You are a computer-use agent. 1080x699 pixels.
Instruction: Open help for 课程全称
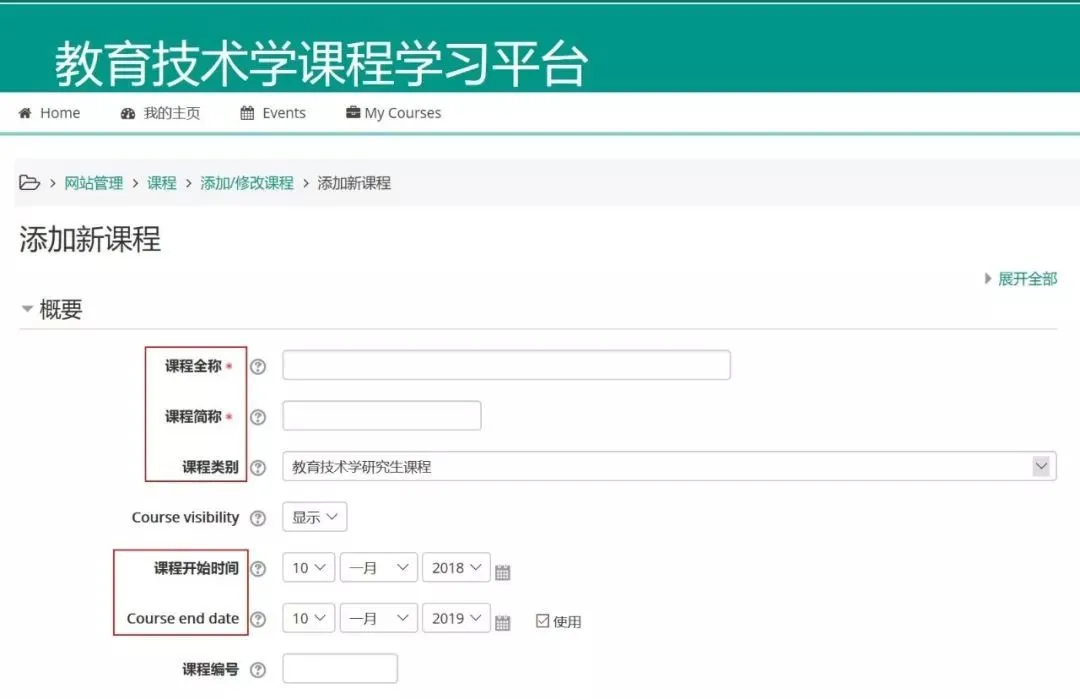coord(258,366)
